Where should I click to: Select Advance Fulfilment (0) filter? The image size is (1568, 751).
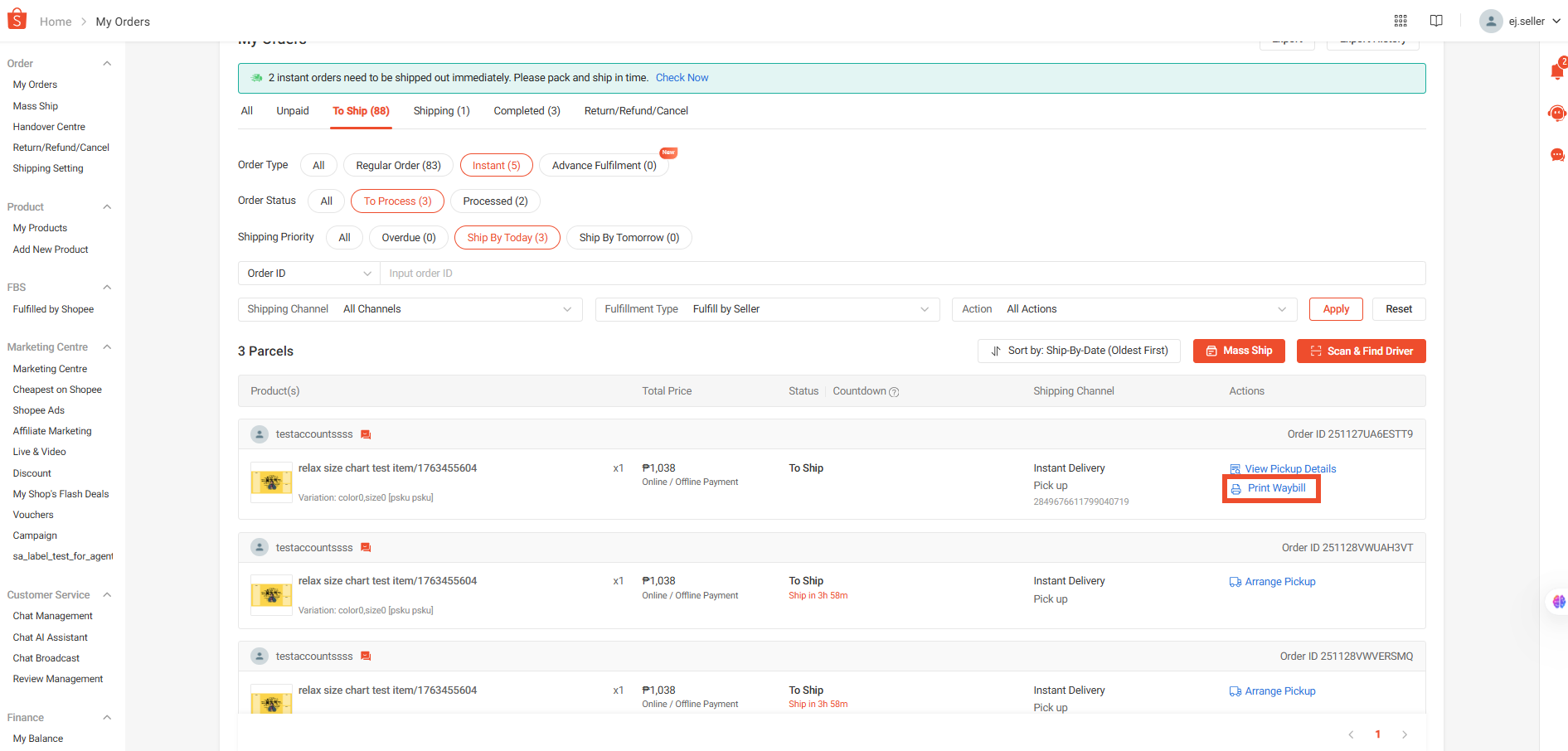tap(604, 166)
